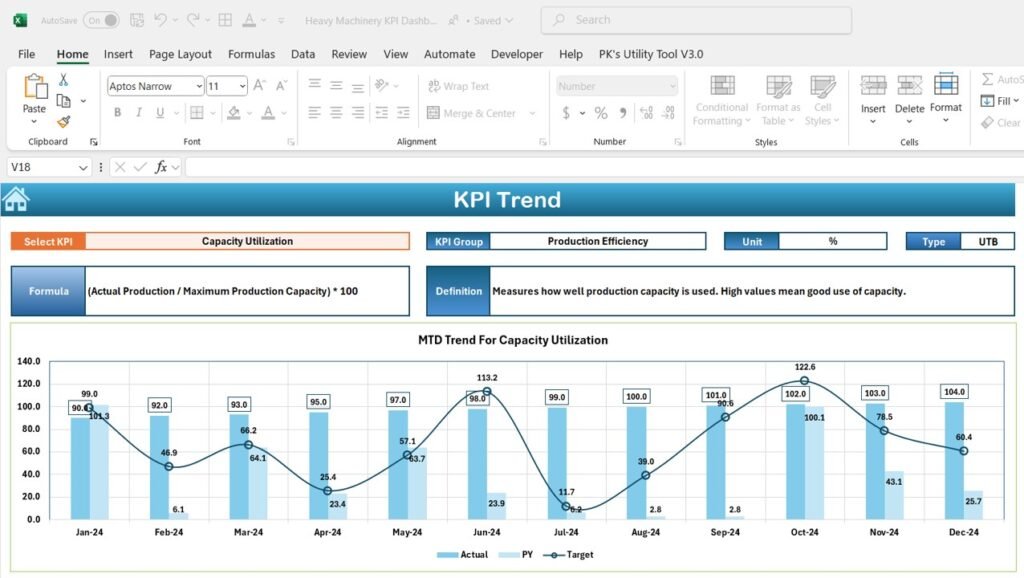Apply the Percent Style icon

600,112
